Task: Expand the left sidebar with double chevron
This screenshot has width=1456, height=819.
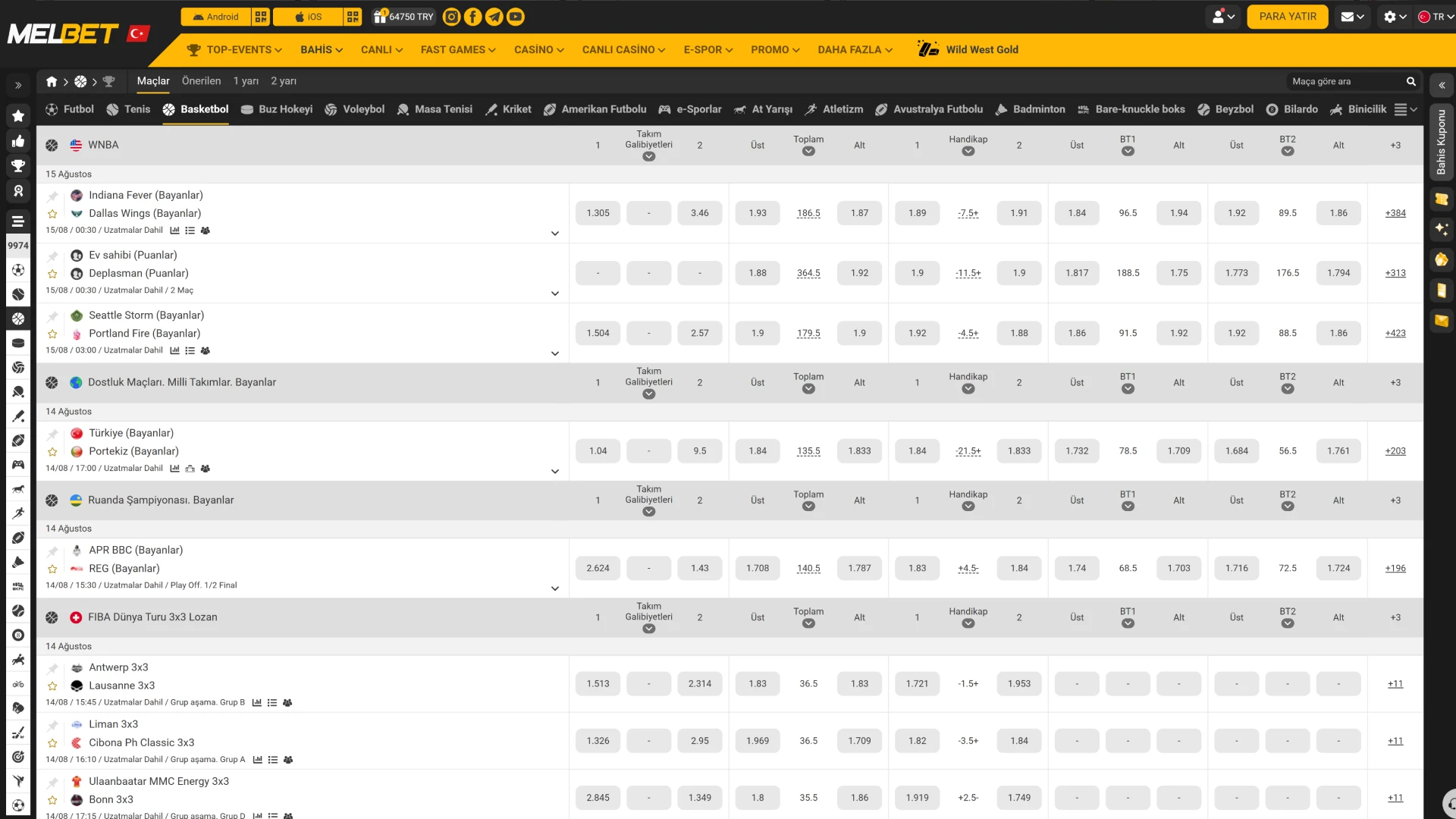Action: [x=18, y=85]
